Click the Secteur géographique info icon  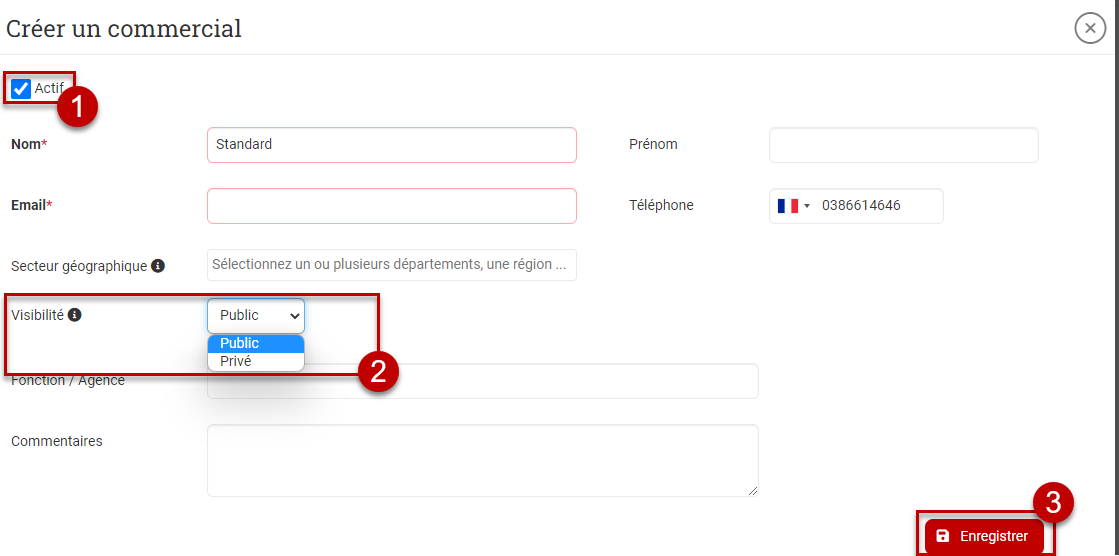coord(158,266)
